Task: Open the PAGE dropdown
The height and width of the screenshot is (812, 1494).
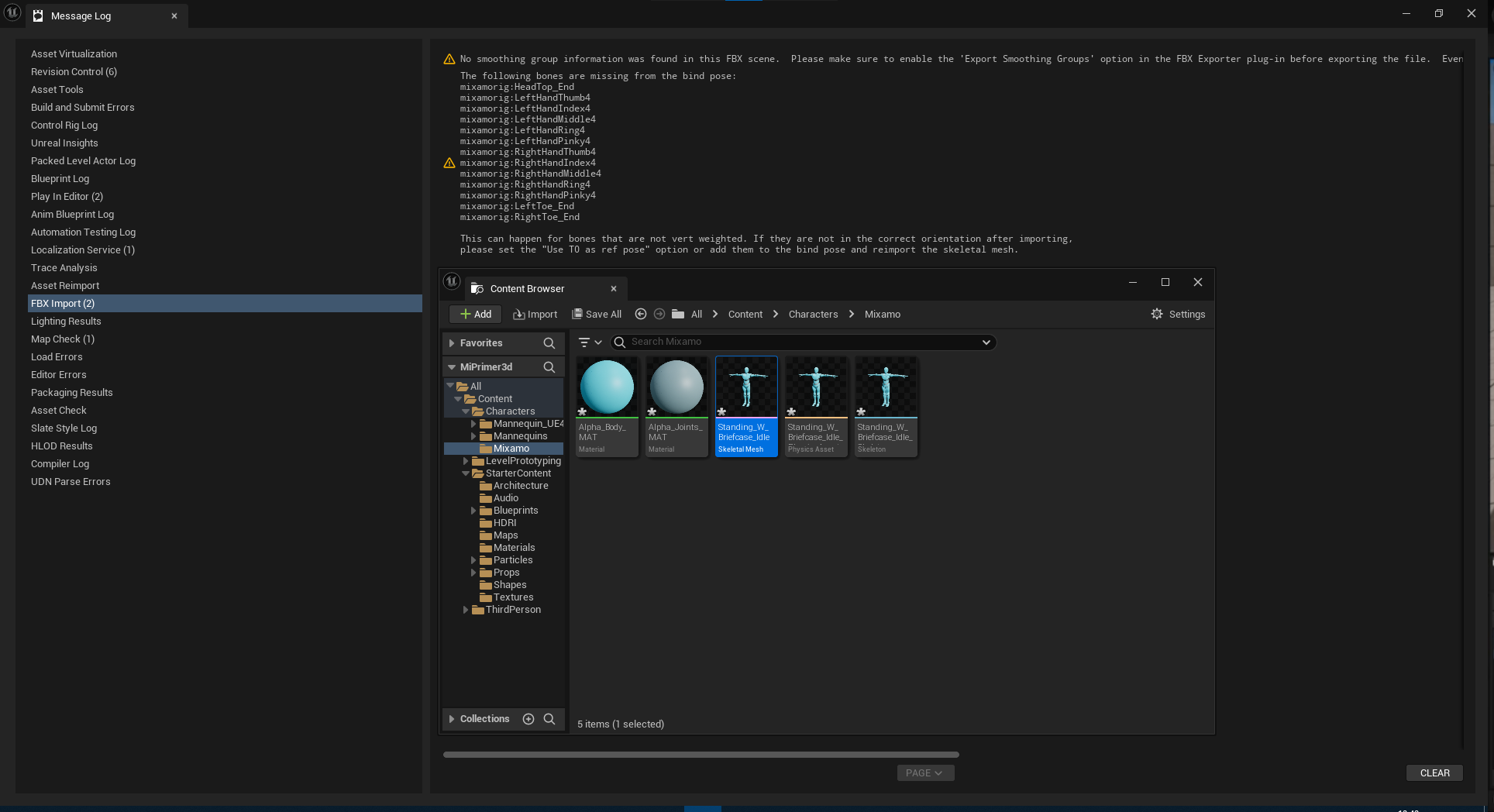Action: pyautogui.click(x=925, y=773)
